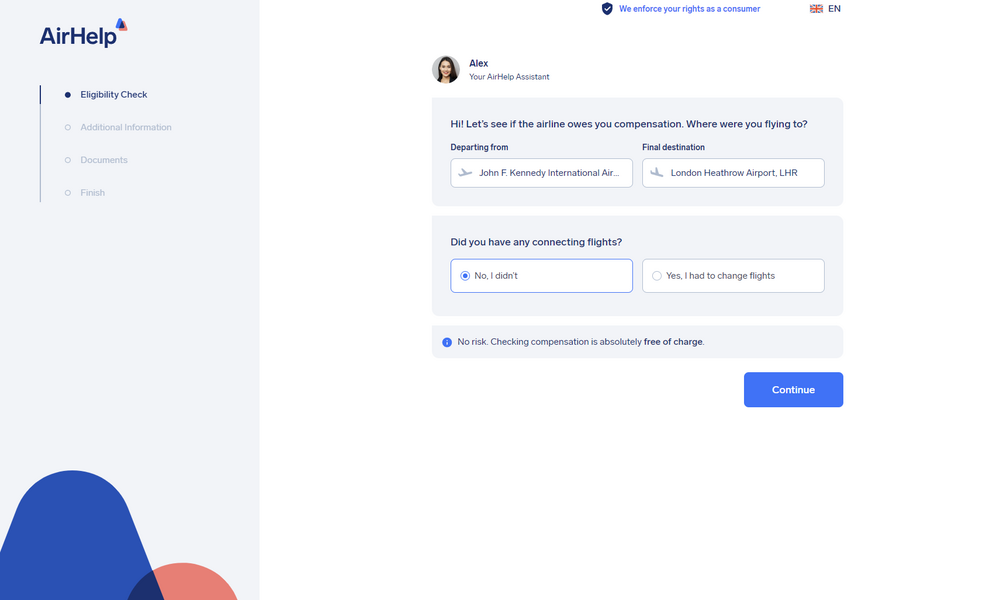Go to Finish step
Screen dimensions: 1000x600
coord(92,193)
